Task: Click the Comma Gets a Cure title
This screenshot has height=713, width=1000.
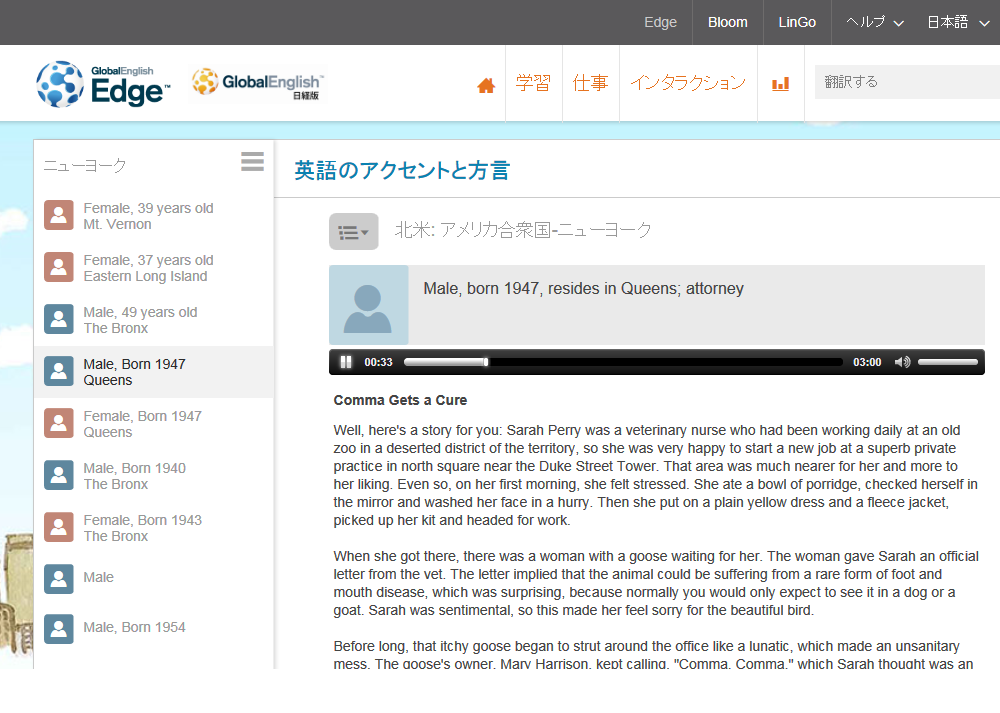Action: click(400, 401)
